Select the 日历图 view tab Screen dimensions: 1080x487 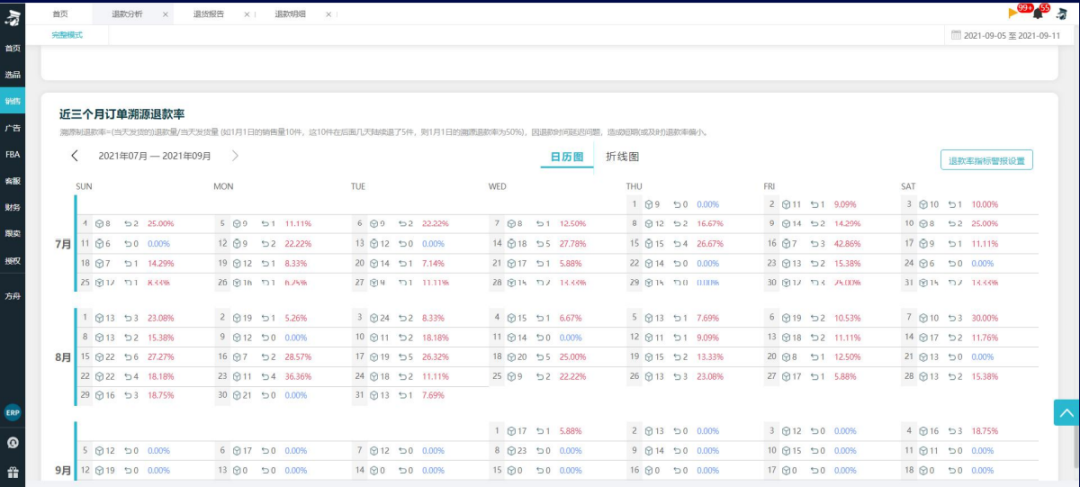click(567, 156)
